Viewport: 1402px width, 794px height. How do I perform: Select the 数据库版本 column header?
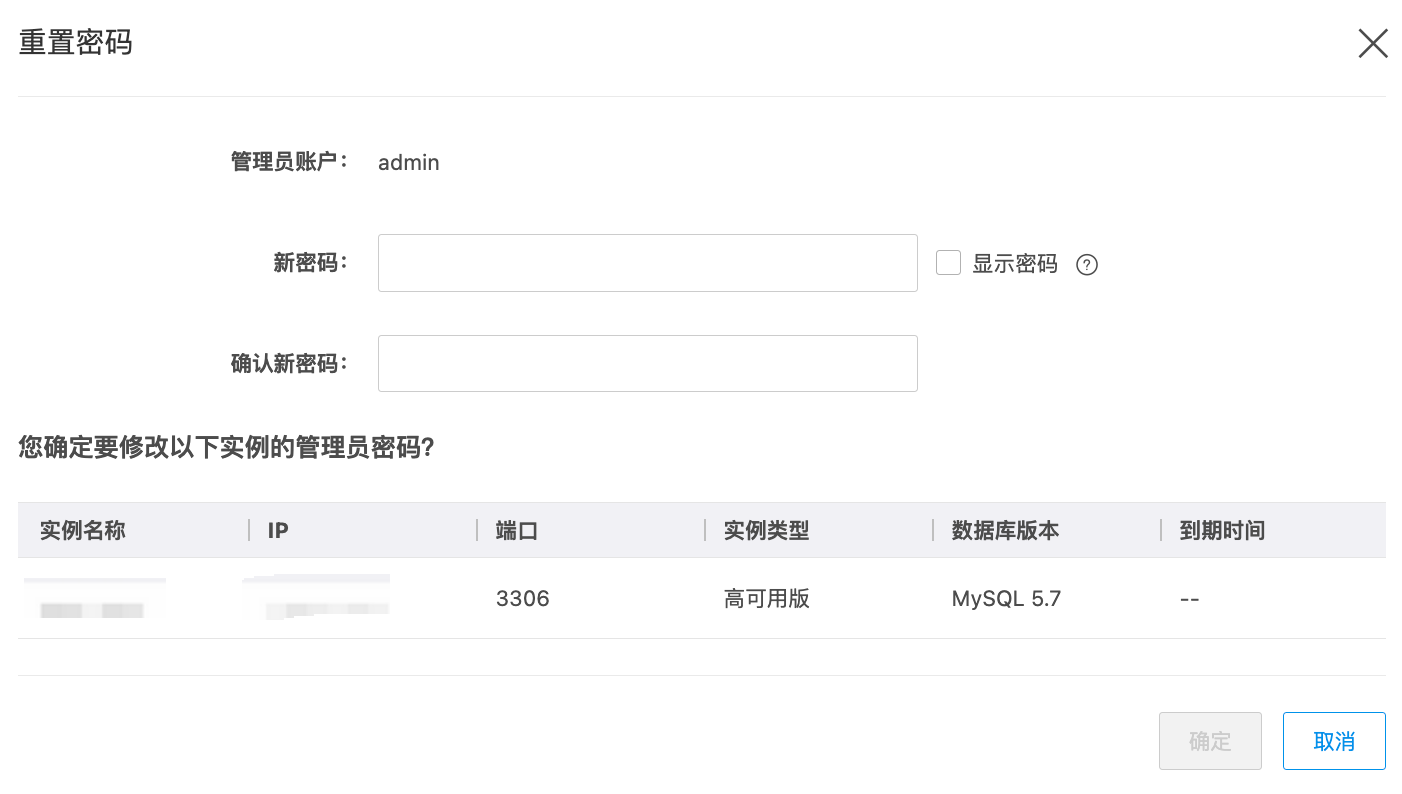pos(1005,530)
